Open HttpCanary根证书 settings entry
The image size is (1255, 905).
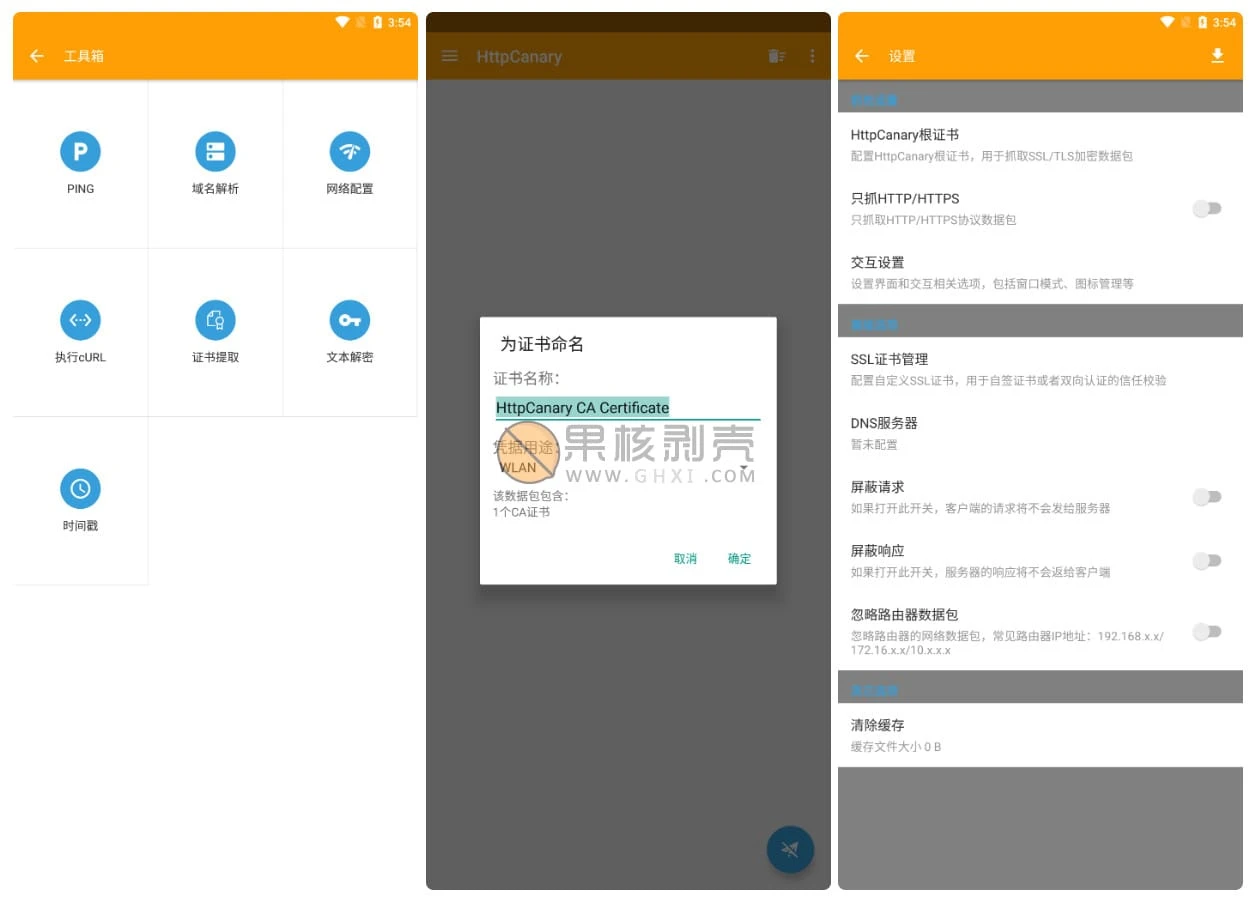(1040, 145)
